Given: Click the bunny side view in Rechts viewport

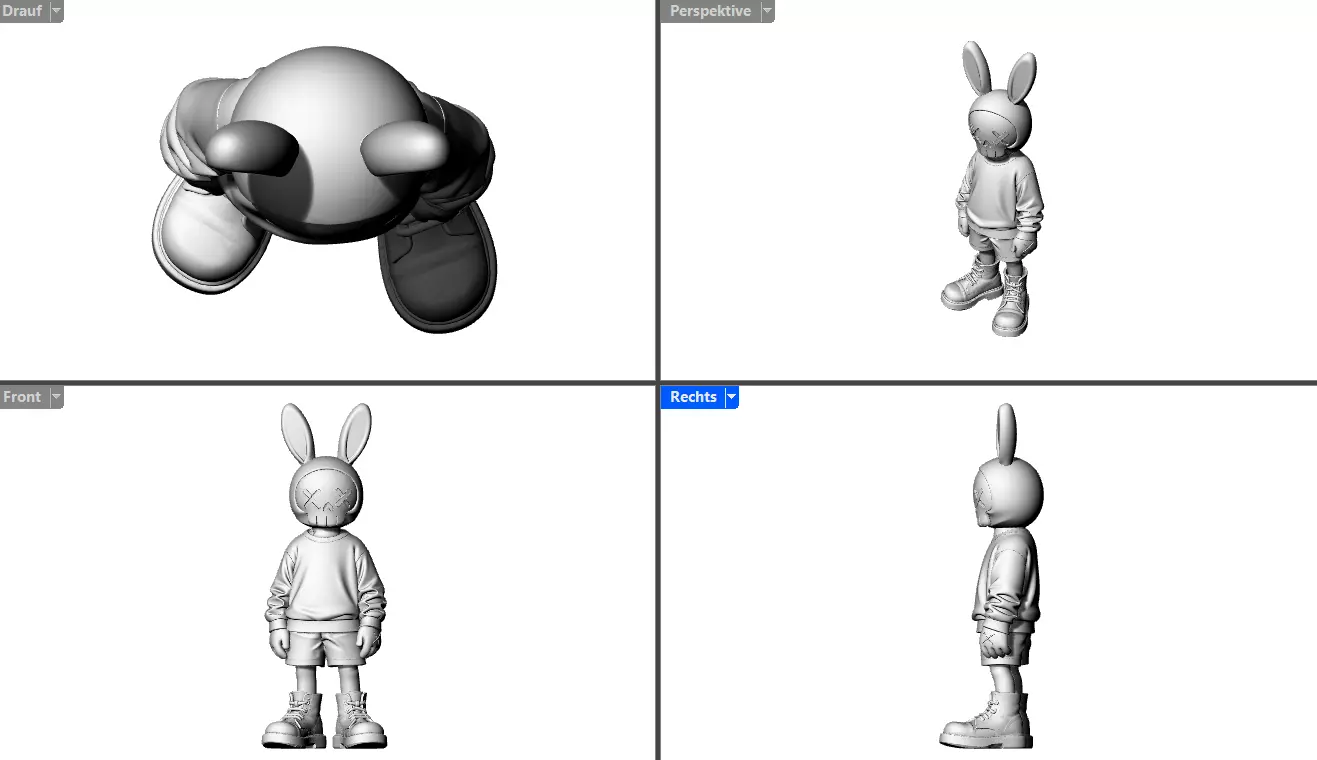Looking at the screenshot, I should 991,577.
